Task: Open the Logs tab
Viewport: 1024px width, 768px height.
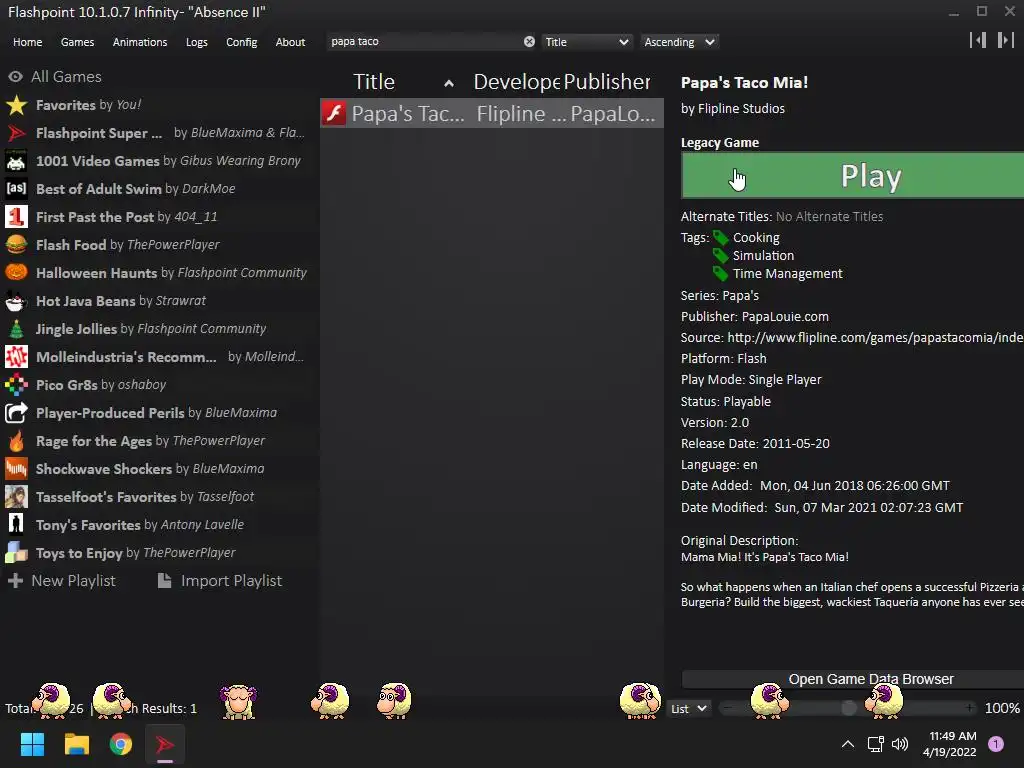Action: click(x=197, y=42)
